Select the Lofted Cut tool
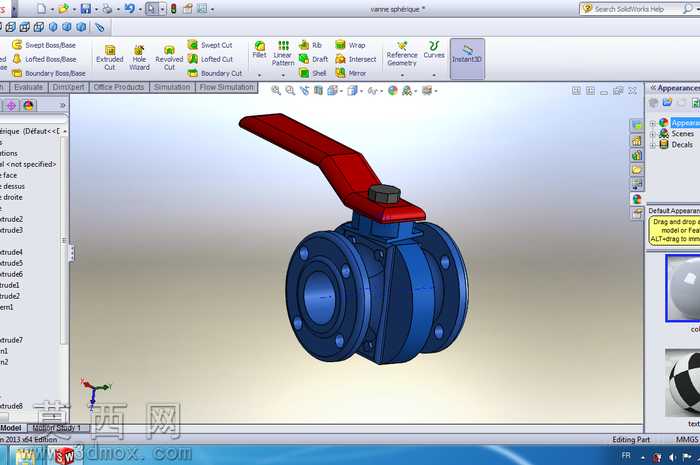Screen dimensions: 700x465 click(x=210, y=59)
